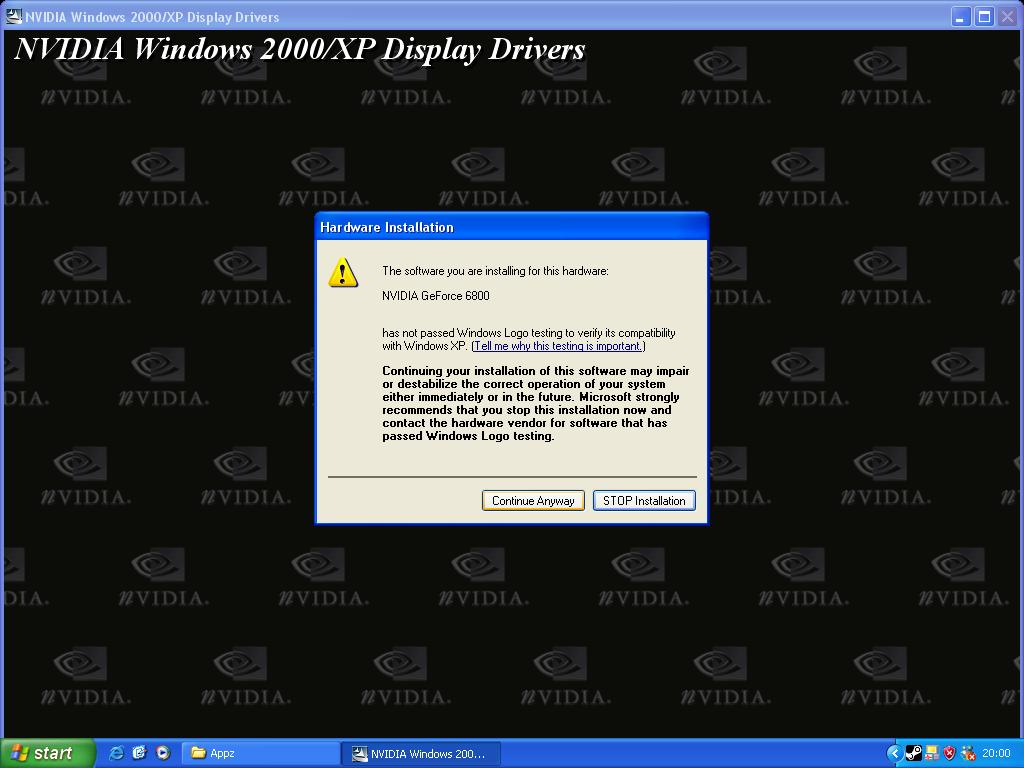Image resolution: width=1024 pixels, height=768 pixels.
Task: Click 'The software you are installing' text
Action: [495, 271]
